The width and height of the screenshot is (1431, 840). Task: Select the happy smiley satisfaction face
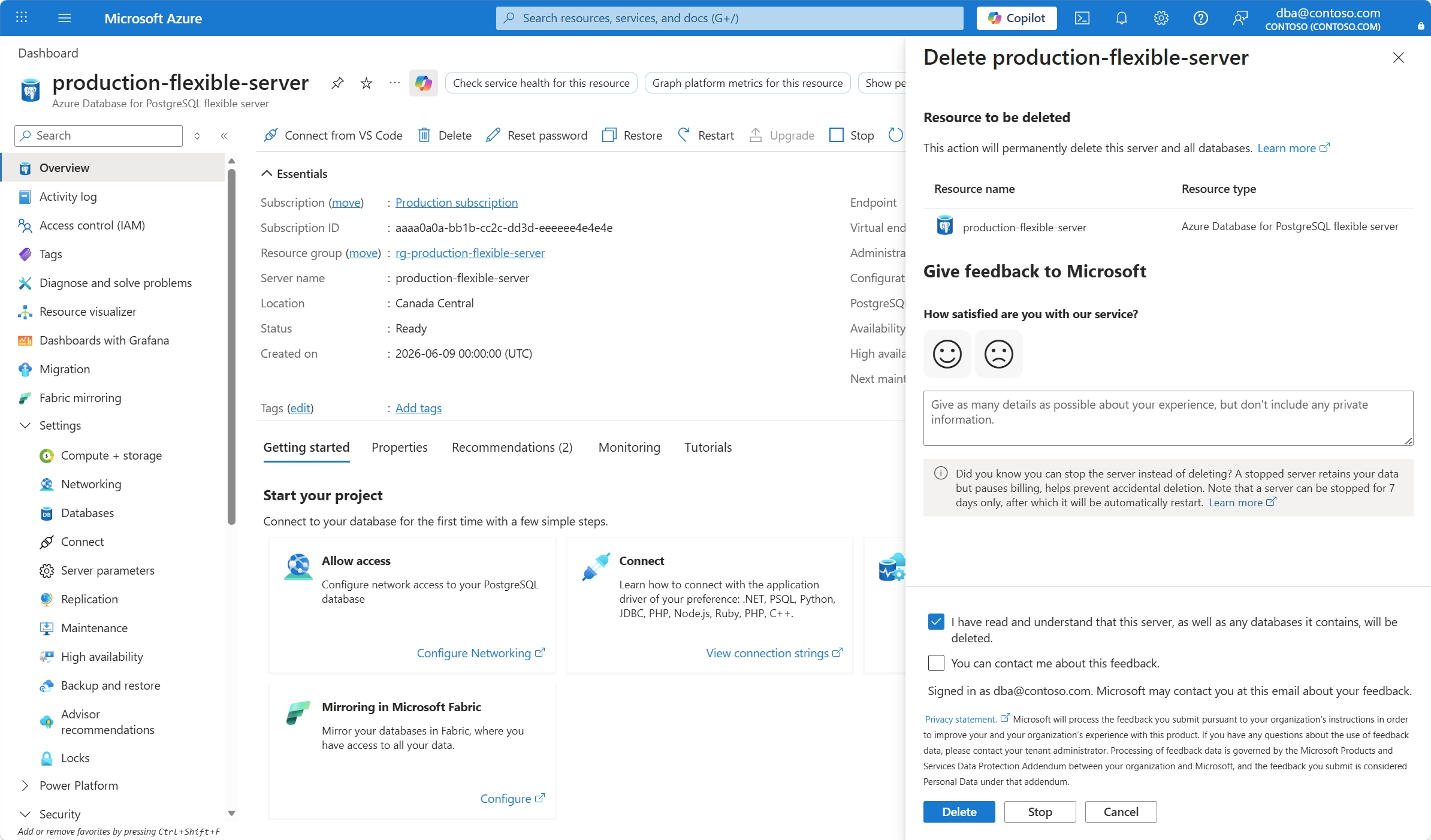947,354
